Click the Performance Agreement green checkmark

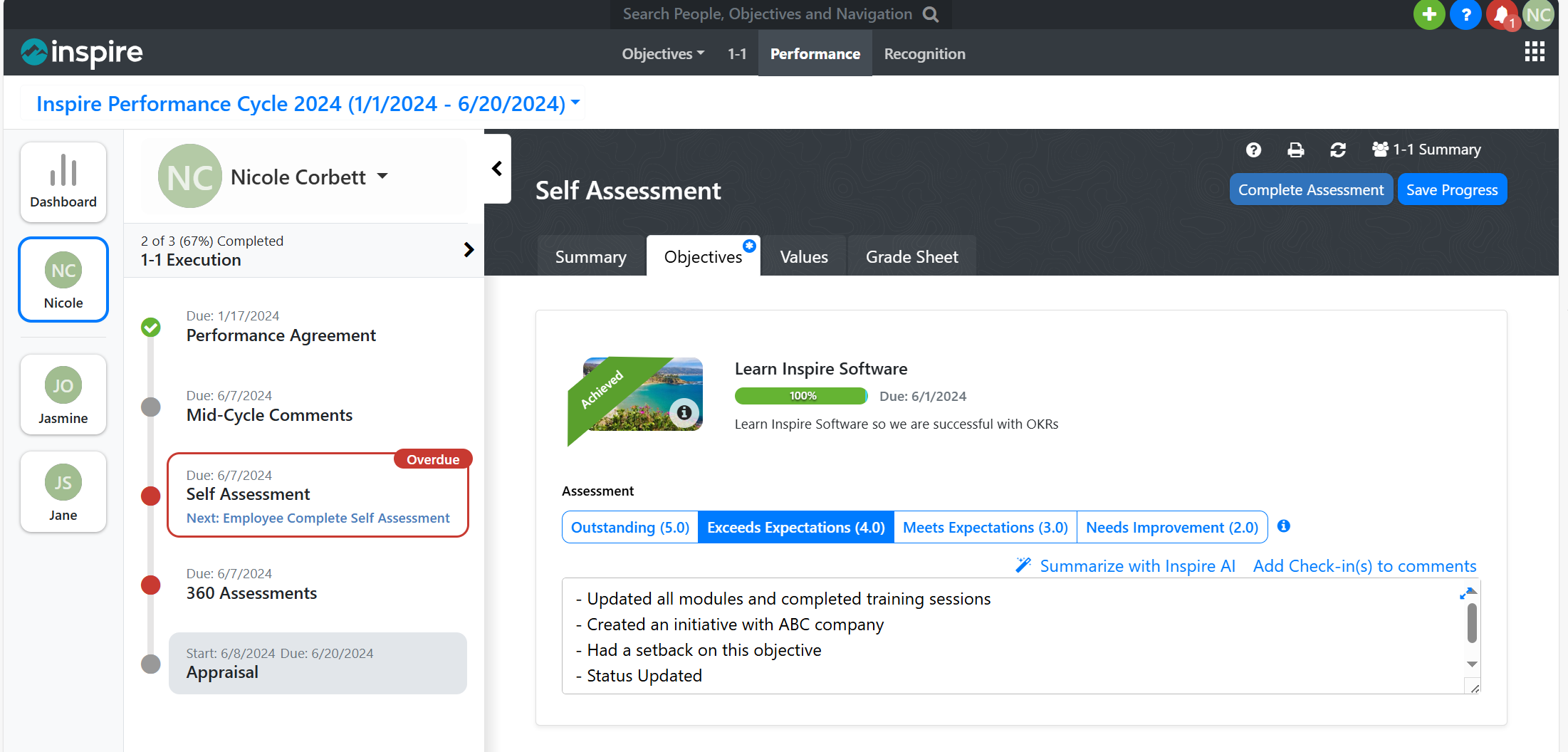(x=151, y=328)
